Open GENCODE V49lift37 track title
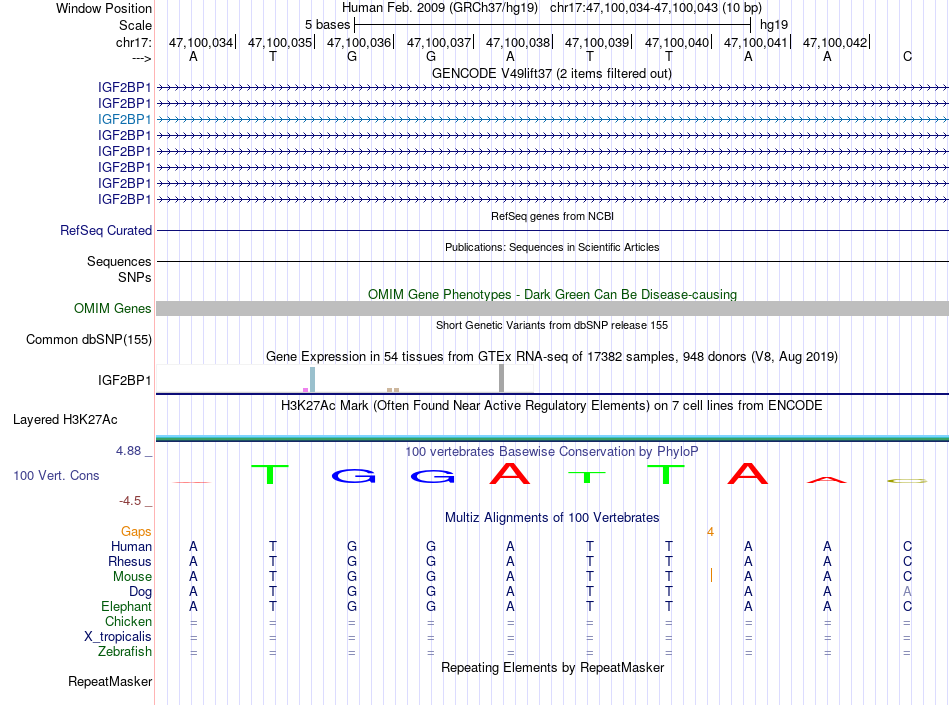This screenshot has width=950, height=705. point(551,74)
